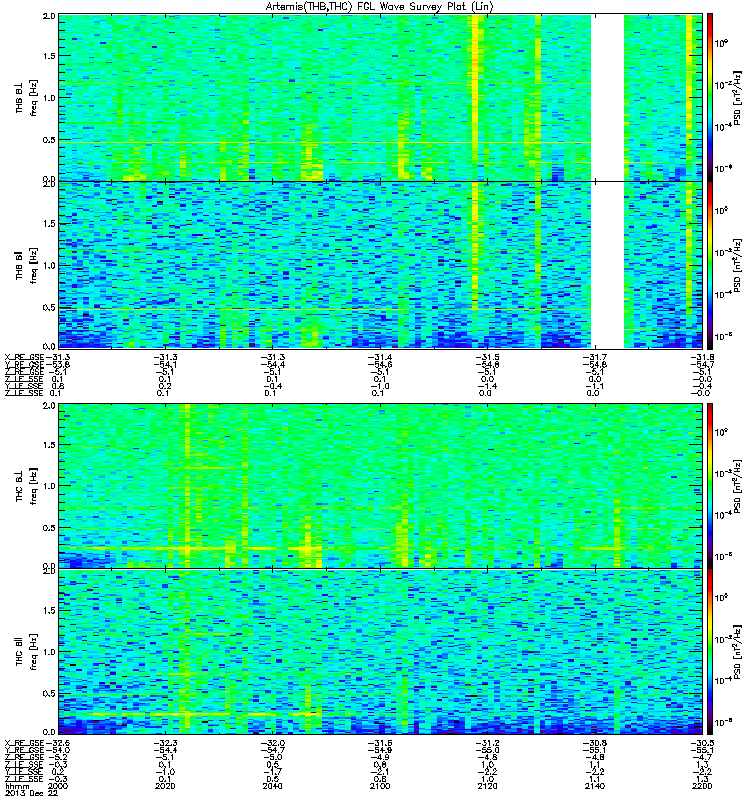Click the PSD color bar beside THC B⊥ panel
The height and width of the screenshot is (800, 750).
click(709, 486)
